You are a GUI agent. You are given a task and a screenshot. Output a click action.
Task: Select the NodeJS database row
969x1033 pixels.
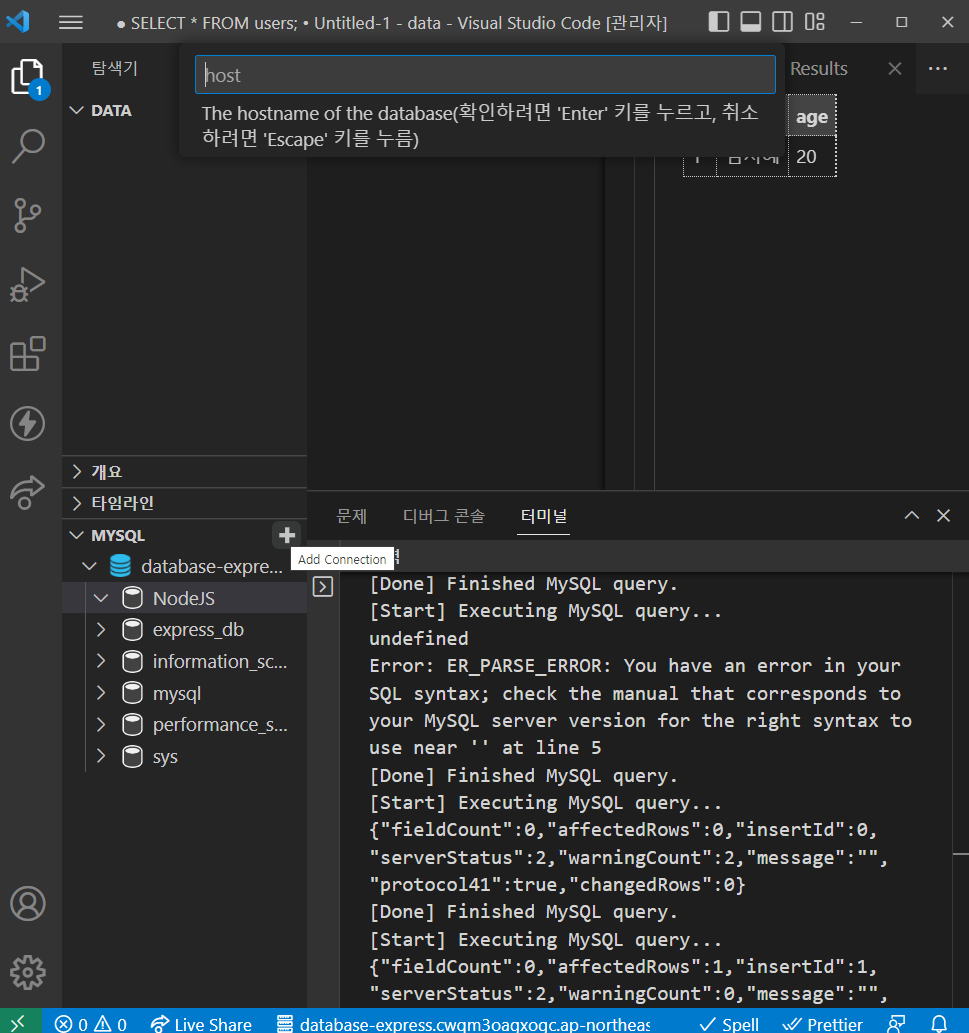point(184,598)
